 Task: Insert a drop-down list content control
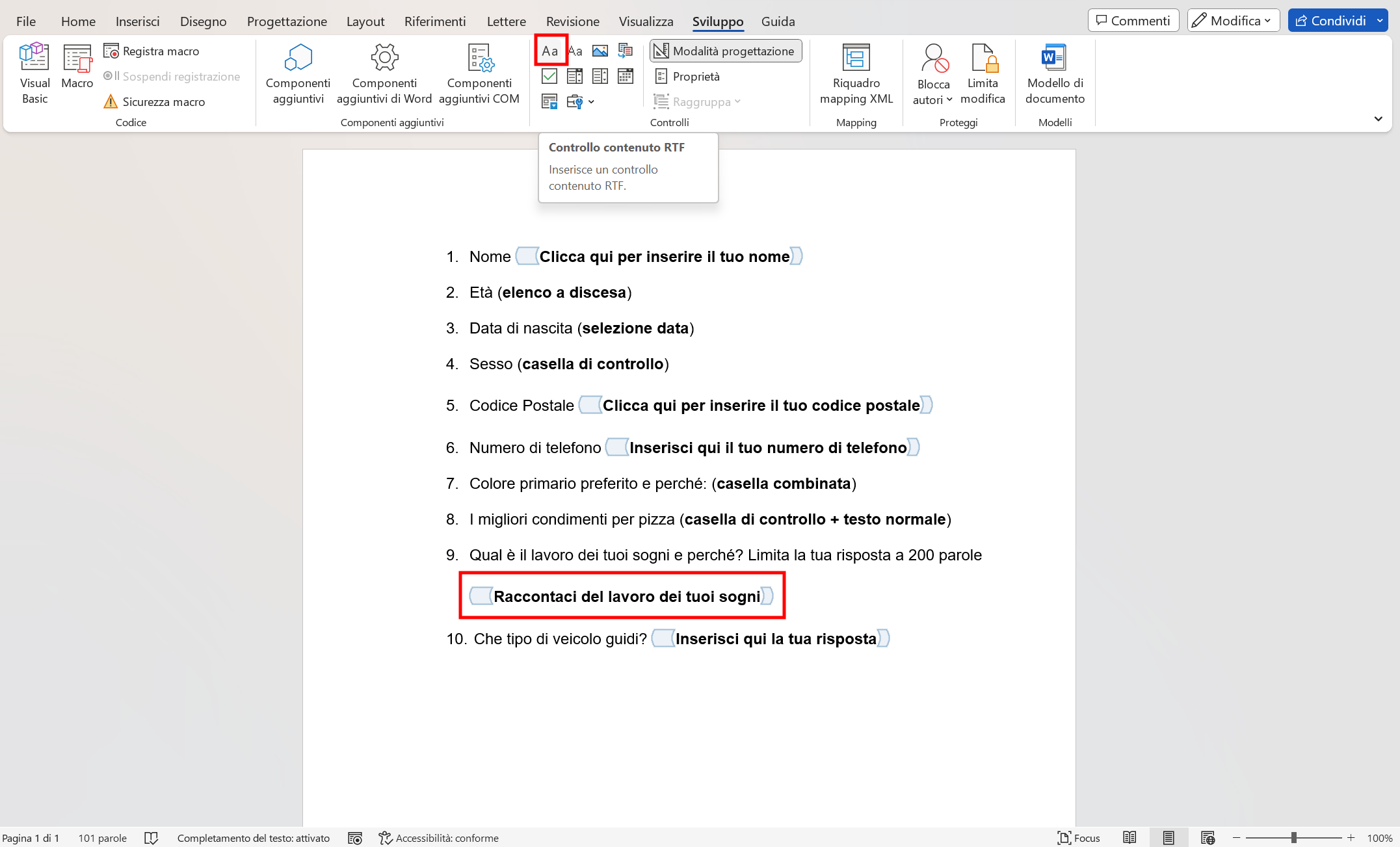tap(600, 76)
